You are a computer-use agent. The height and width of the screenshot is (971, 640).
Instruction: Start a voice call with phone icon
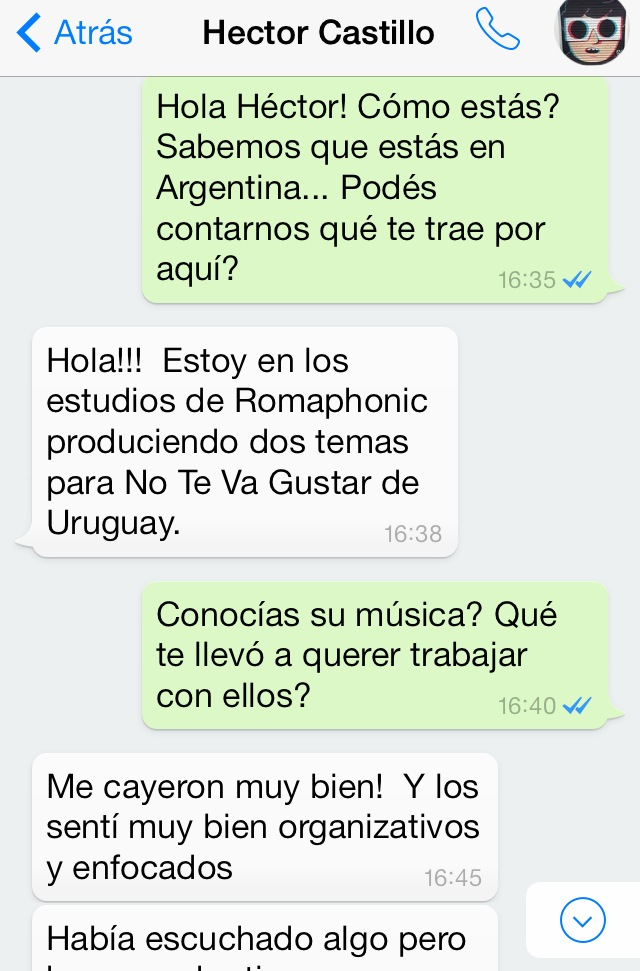[498, 29]
